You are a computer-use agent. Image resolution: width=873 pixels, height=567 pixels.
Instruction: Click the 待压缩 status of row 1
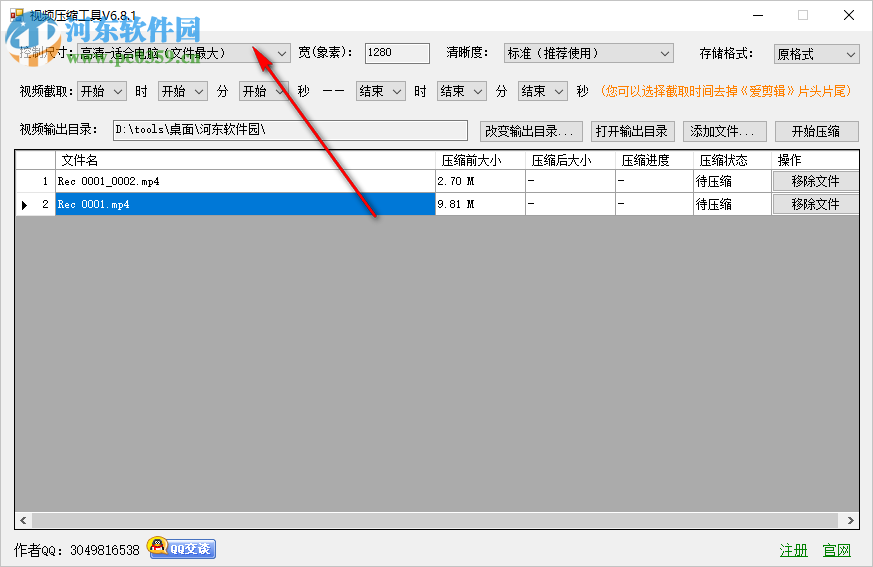(732, 181)
